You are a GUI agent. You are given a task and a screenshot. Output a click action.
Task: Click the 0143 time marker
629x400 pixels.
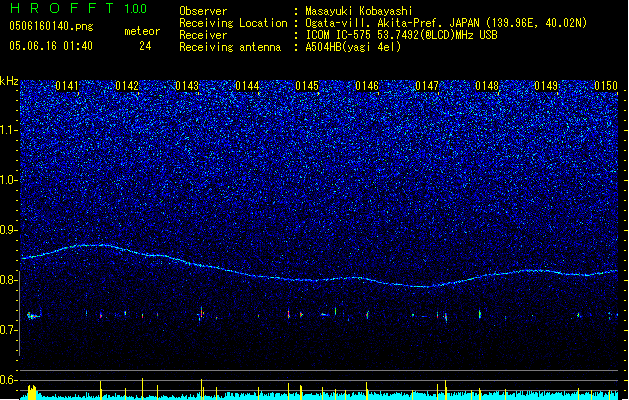click(187, 86)
